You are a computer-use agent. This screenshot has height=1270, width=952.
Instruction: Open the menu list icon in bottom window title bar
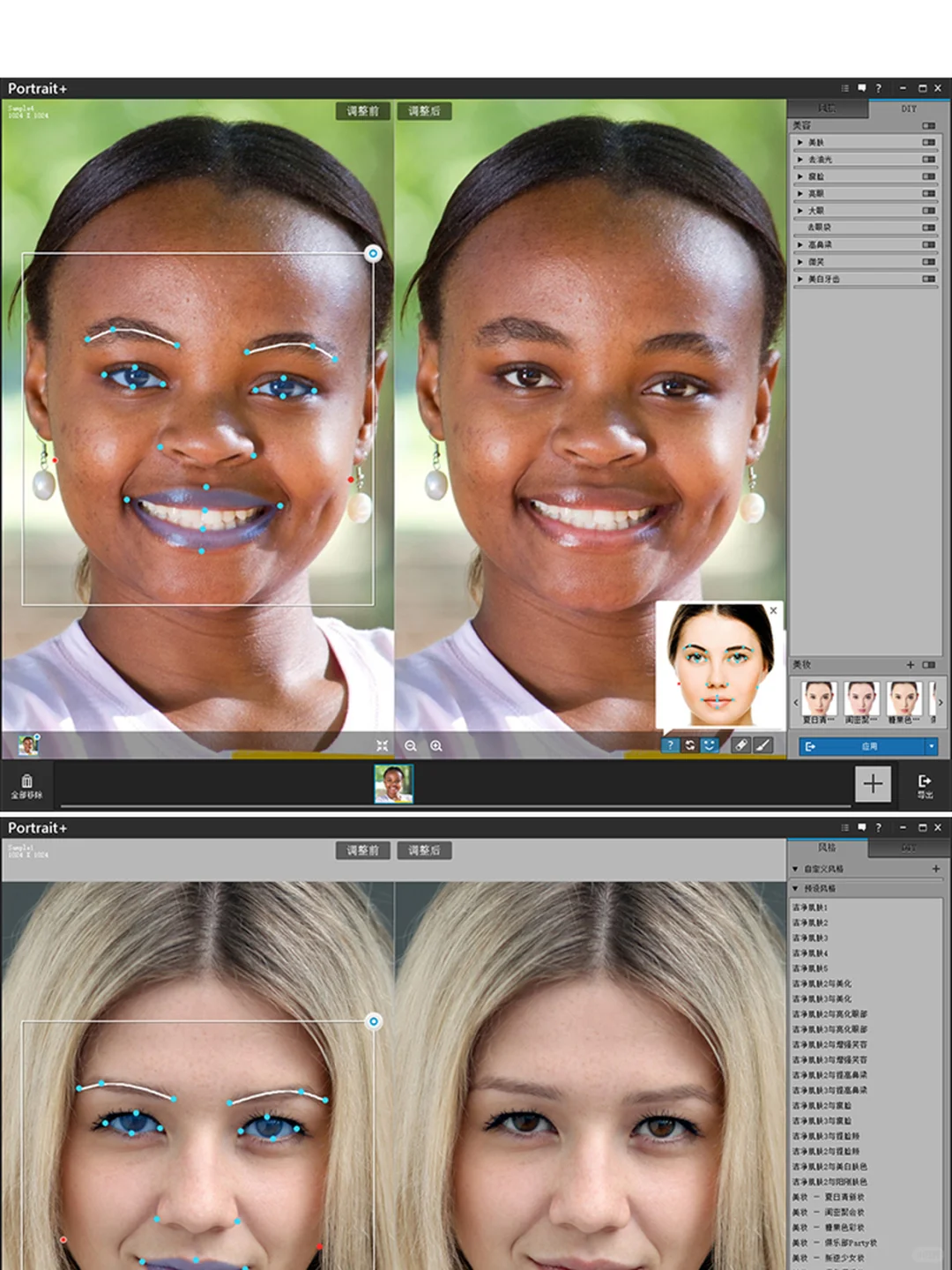[x=845, y=827]
